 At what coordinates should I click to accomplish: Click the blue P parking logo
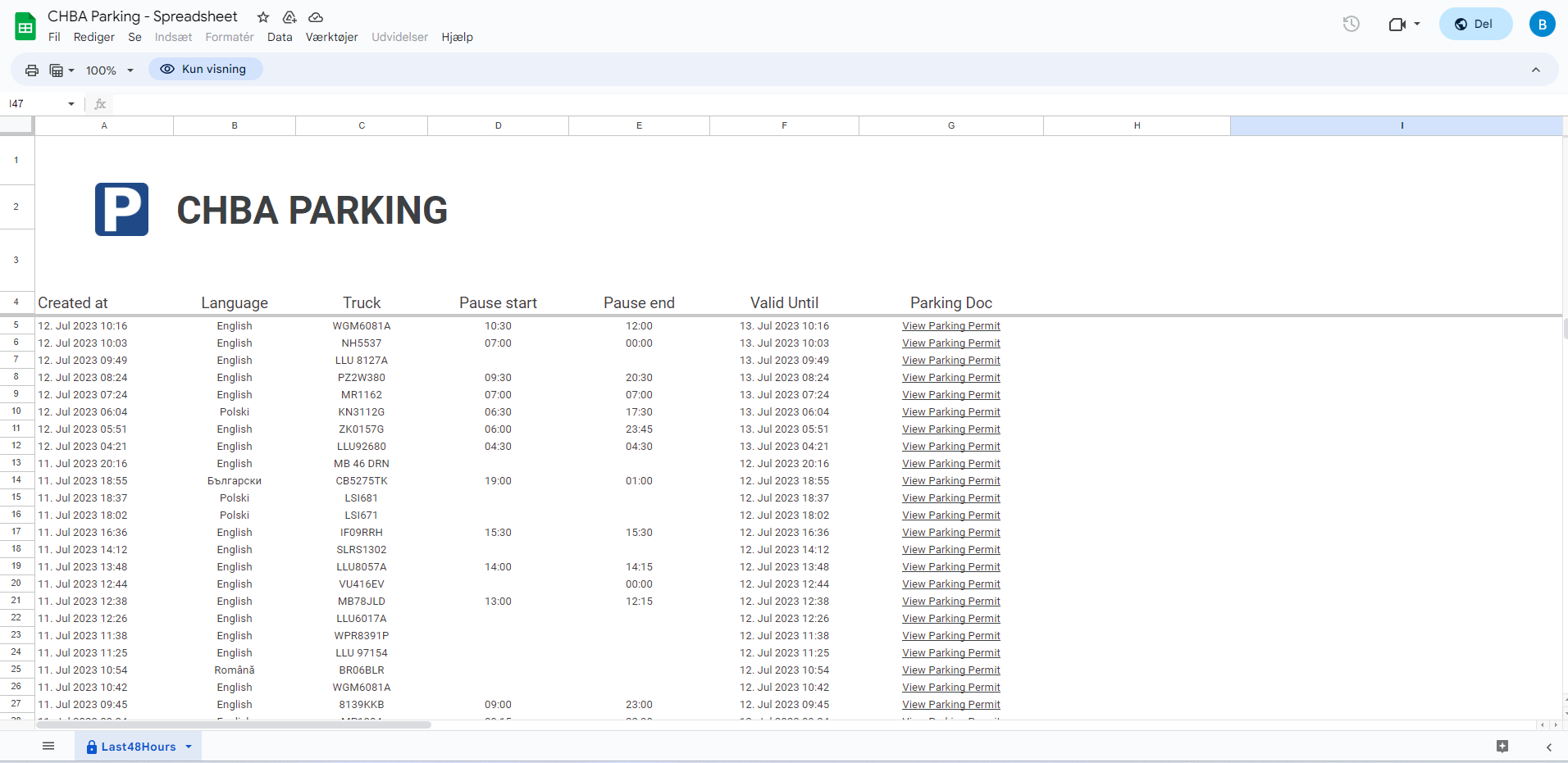click(121, 209)
